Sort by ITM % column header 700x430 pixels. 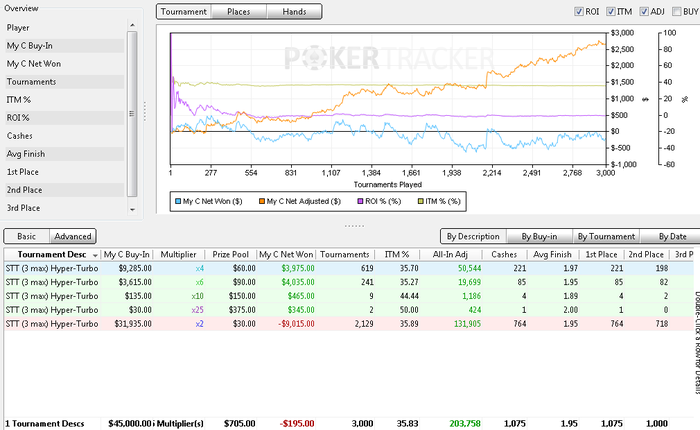tap(397, 255)
